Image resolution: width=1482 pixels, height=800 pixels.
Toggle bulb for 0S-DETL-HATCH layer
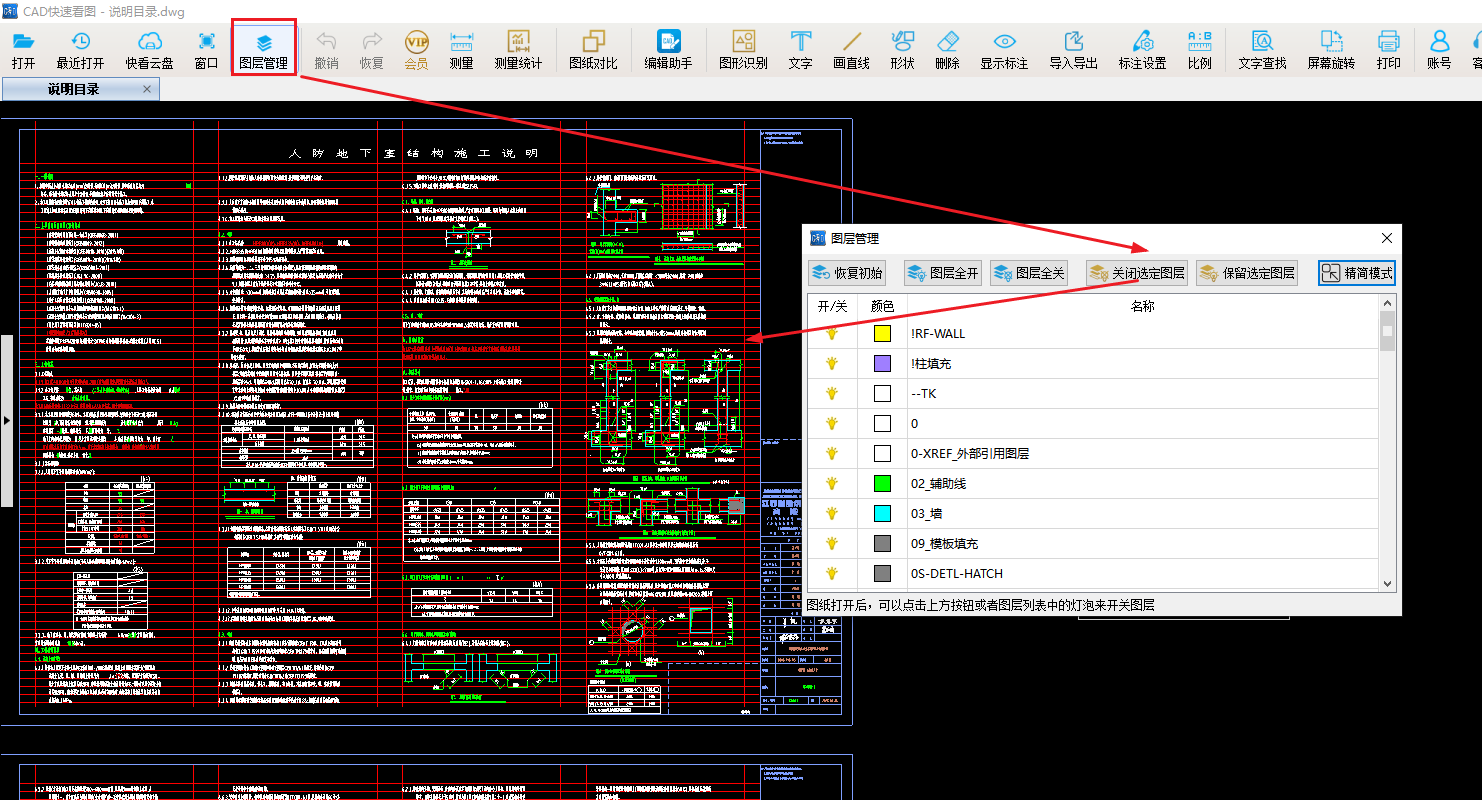pos(831,574)
